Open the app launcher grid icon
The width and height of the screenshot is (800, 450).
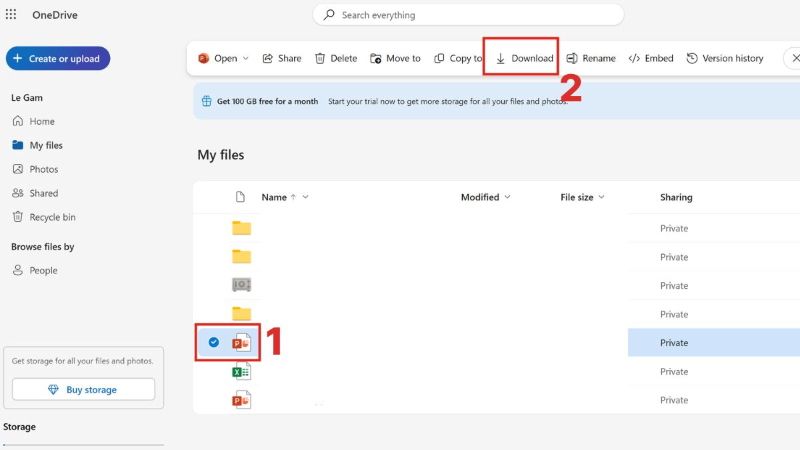click(11, 14)
